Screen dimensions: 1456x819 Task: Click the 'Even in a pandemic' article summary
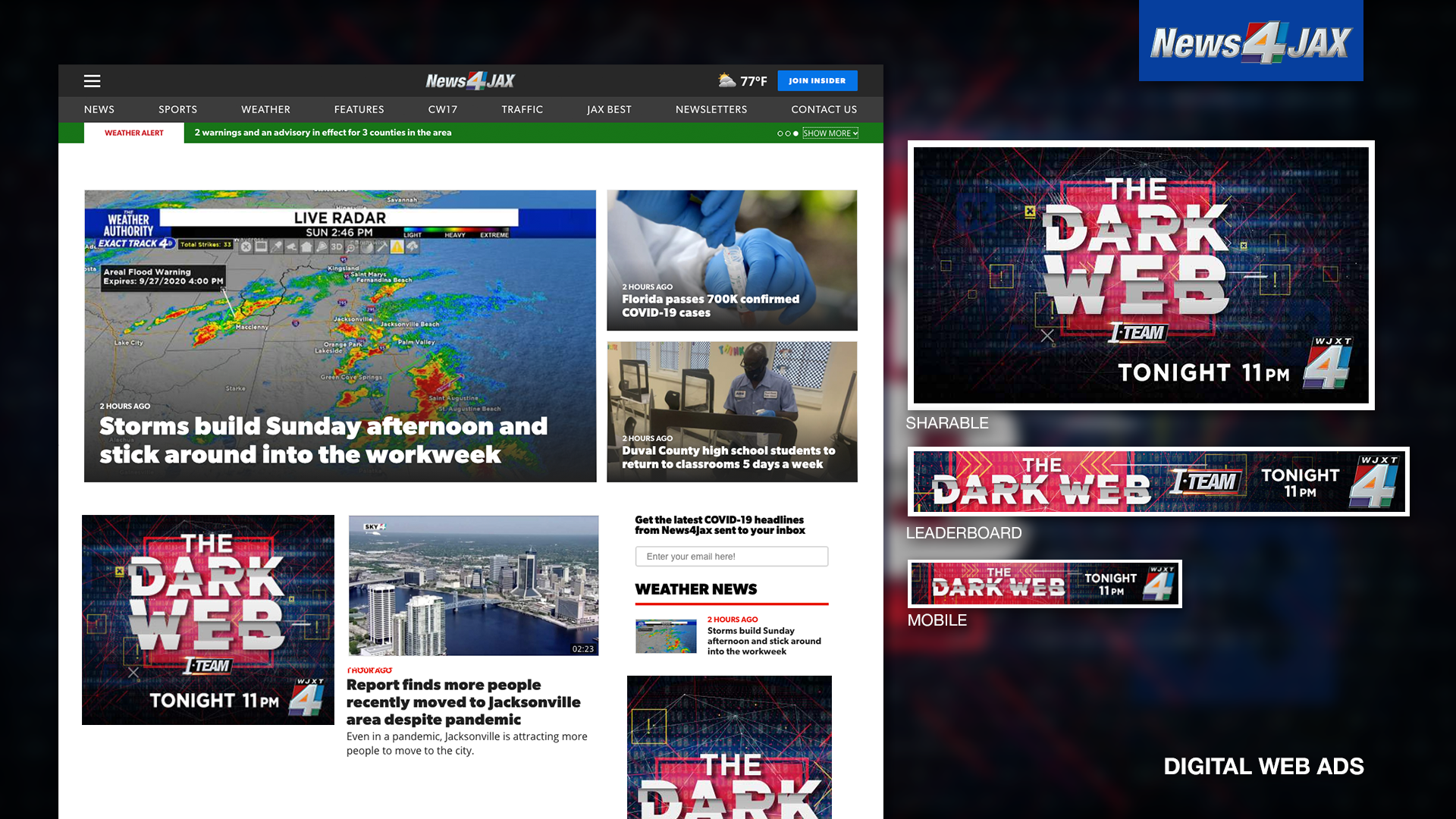coord(467,743)
